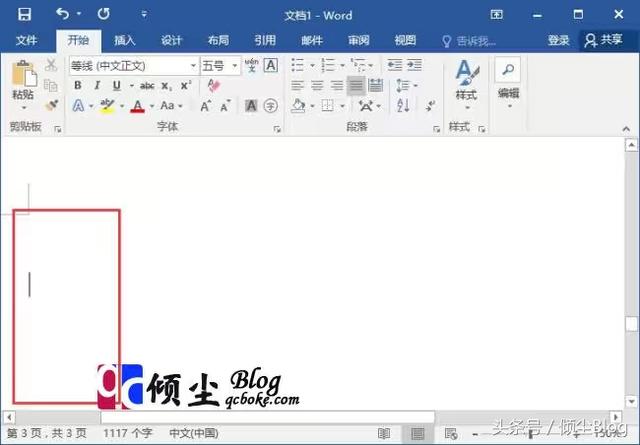Screen dimensions: 640x445
Task: Select the Format Painter brush
Action: pyautogui.click(x=51, y=105)
